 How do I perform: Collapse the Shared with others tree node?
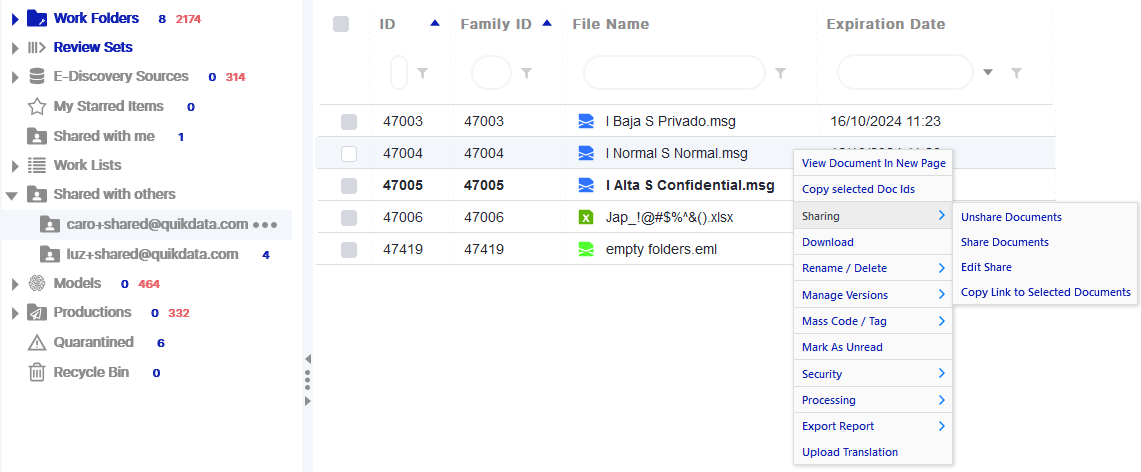(12, 196)
